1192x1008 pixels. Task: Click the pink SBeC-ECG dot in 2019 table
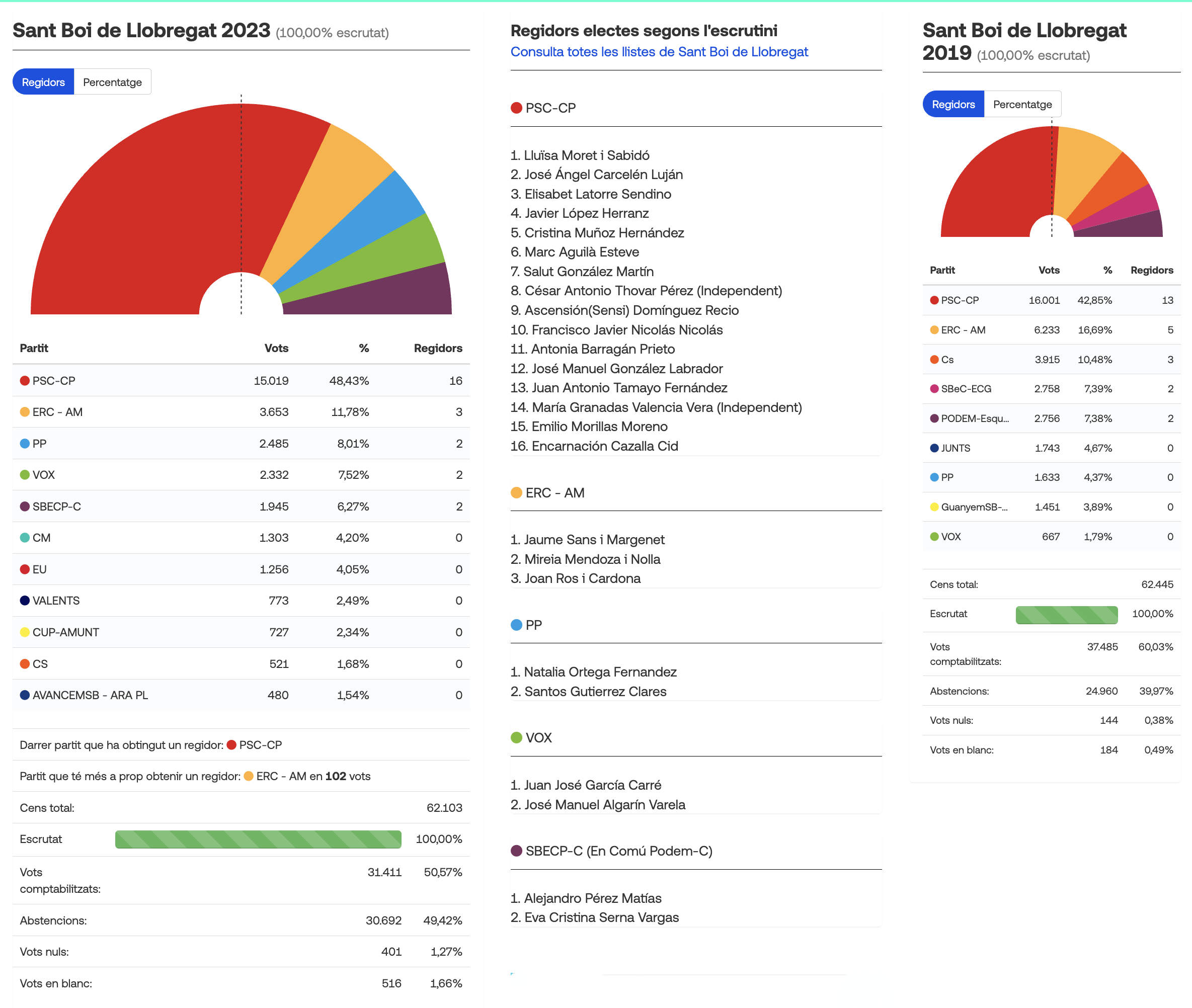click(934, 389)
